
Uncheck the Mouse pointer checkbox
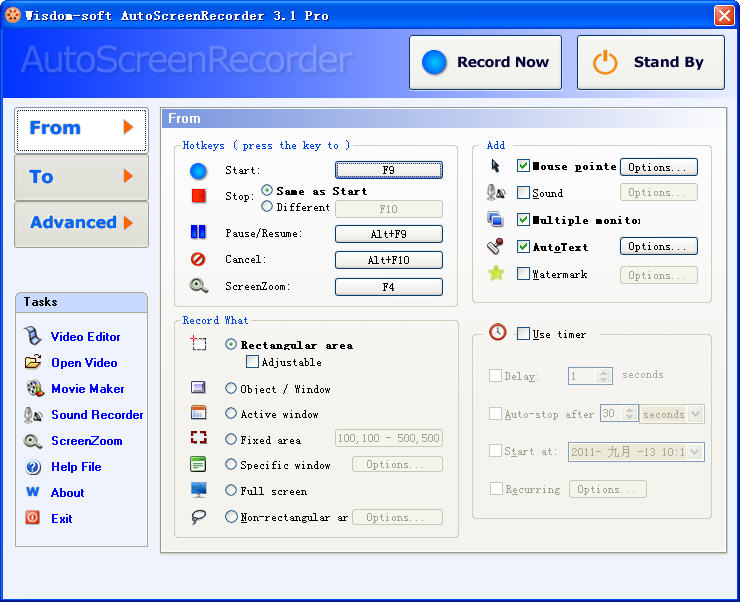click(x=523, y=166)
